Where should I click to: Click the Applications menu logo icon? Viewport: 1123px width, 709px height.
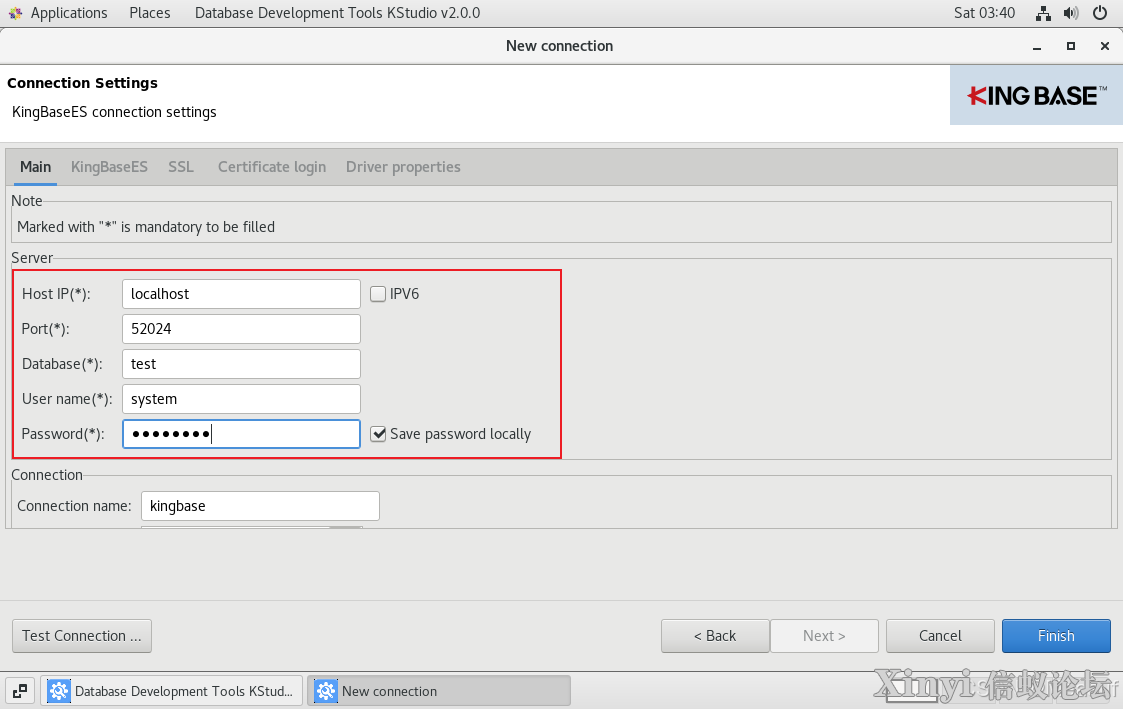[x=15, y=13]
